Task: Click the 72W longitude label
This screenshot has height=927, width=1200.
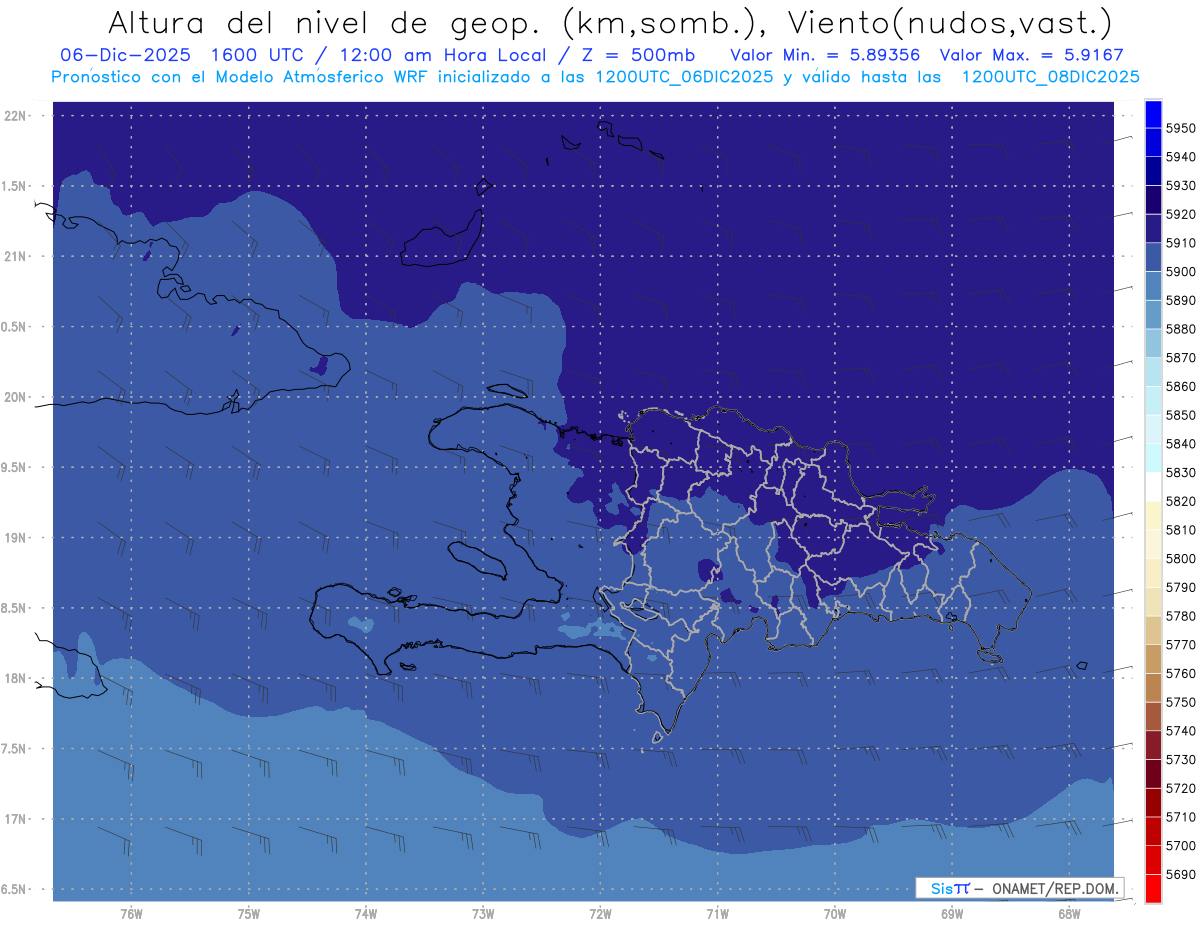Action: pos(600,914)
